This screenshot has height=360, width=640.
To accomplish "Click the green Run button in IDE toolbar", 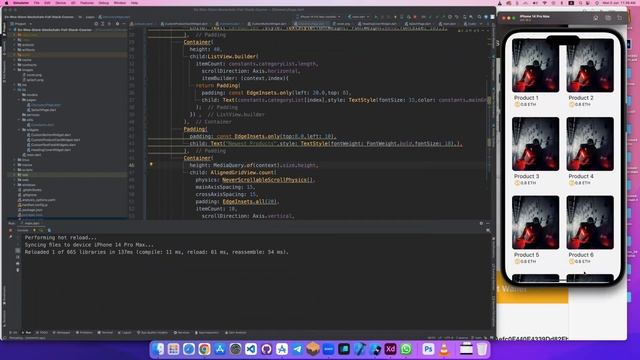I will coord(376,17).
